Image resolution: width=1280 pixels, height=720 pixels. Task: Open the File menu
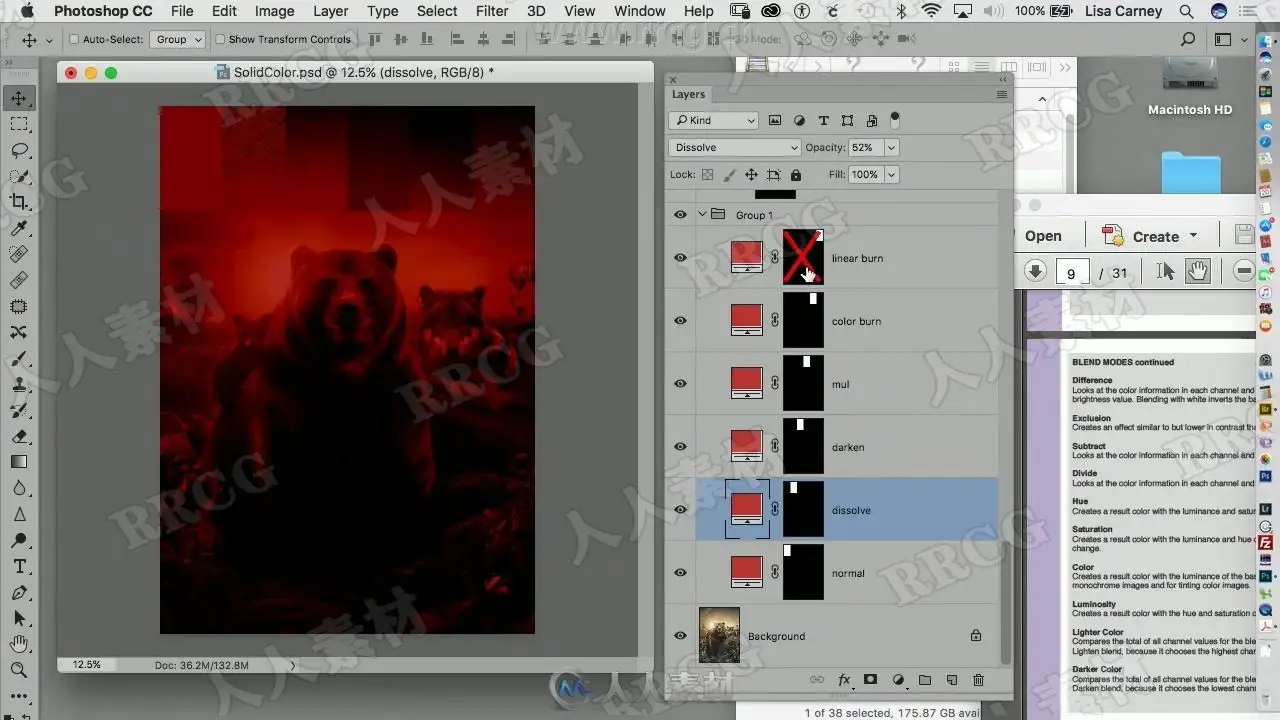click(x=182, y=11)
